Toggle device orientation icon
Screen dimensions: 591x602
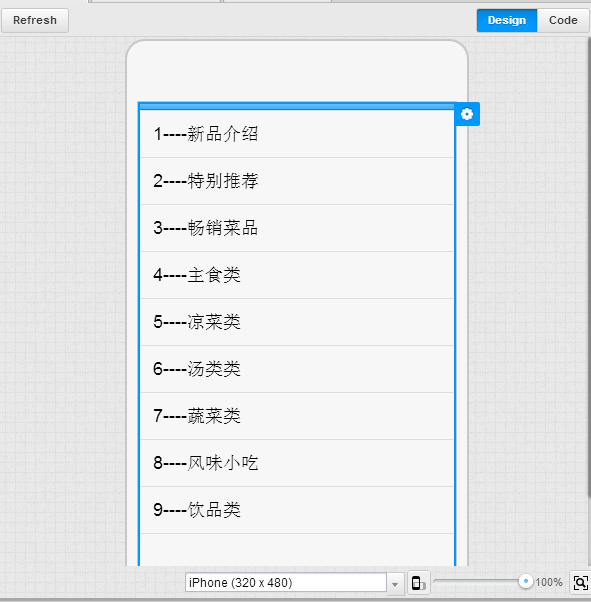418,583
